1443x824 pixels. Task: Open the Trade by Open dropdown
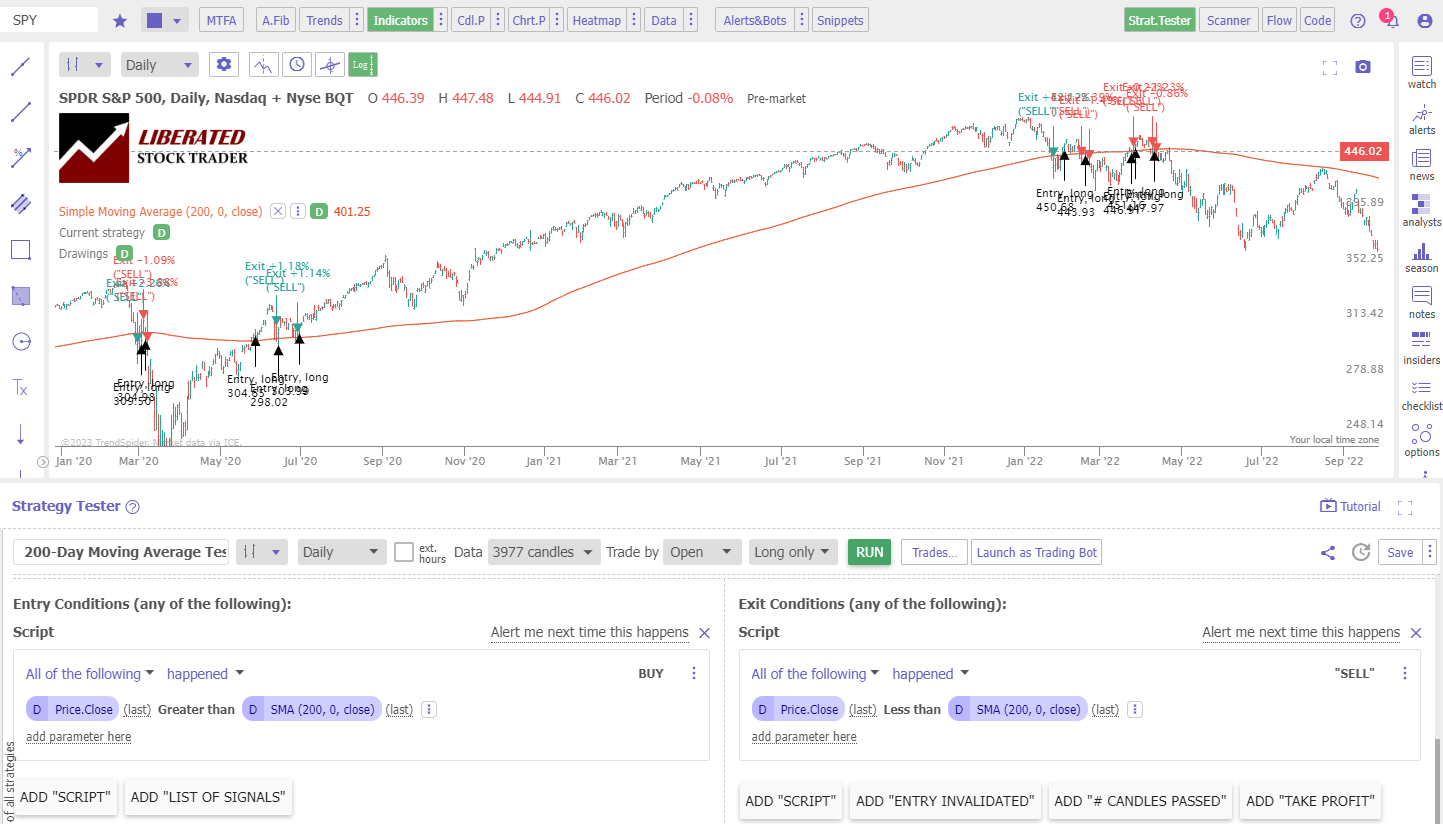pos(702,551)
